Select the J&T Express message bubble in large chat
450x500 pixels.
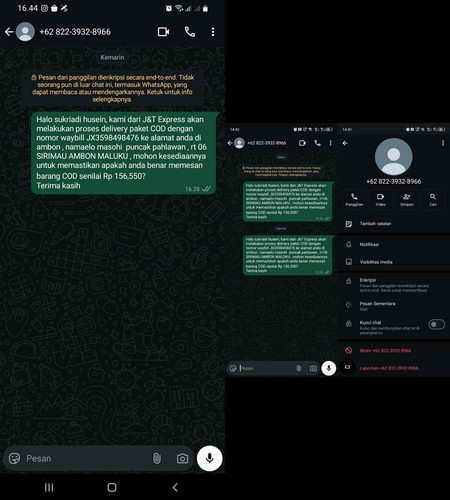[x=124, y=153]
